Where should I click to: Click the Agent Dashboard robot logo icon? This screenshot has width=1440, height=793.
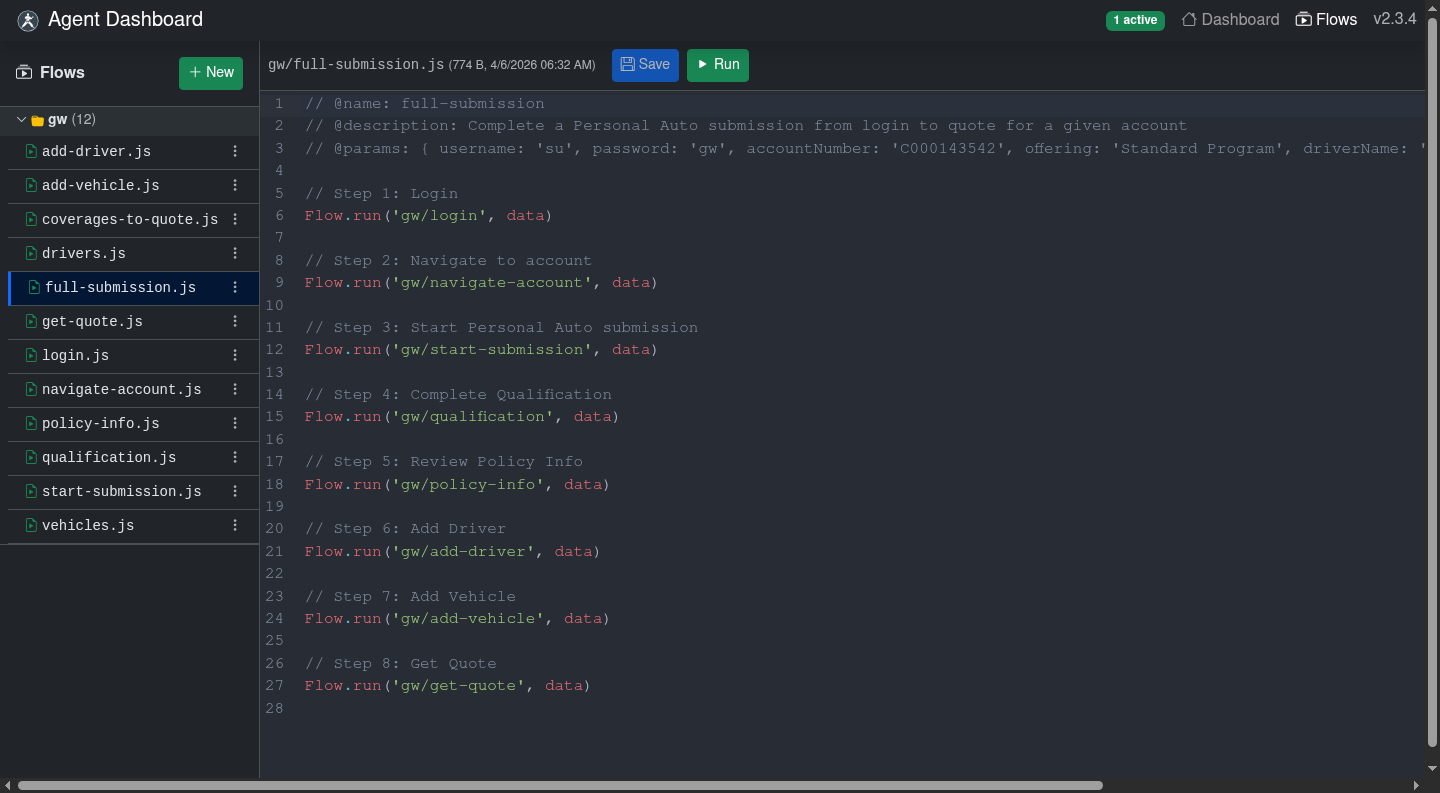28,20
